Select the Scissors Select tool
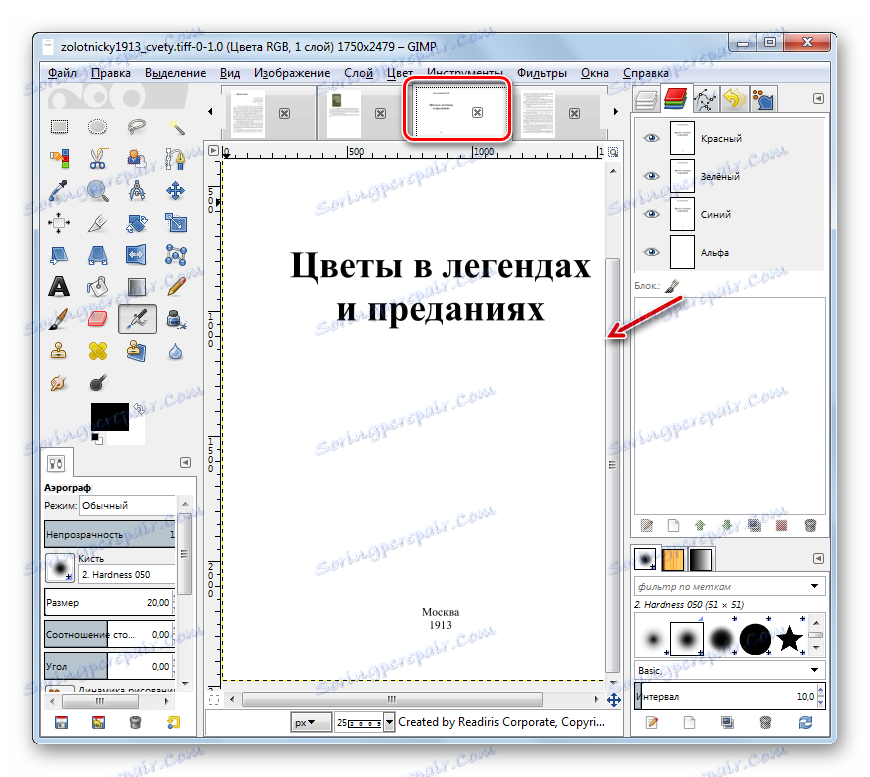 98,159
